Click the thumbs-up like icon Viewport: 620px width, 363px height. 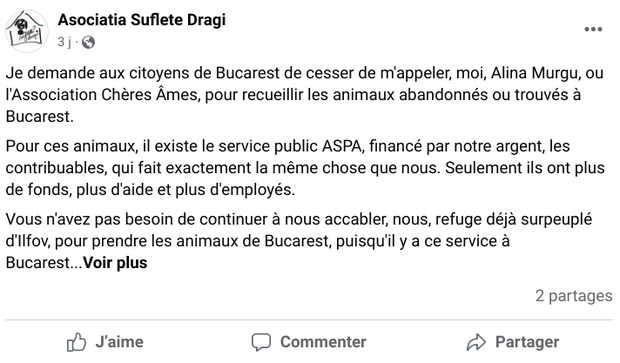[x=76, y=342]
